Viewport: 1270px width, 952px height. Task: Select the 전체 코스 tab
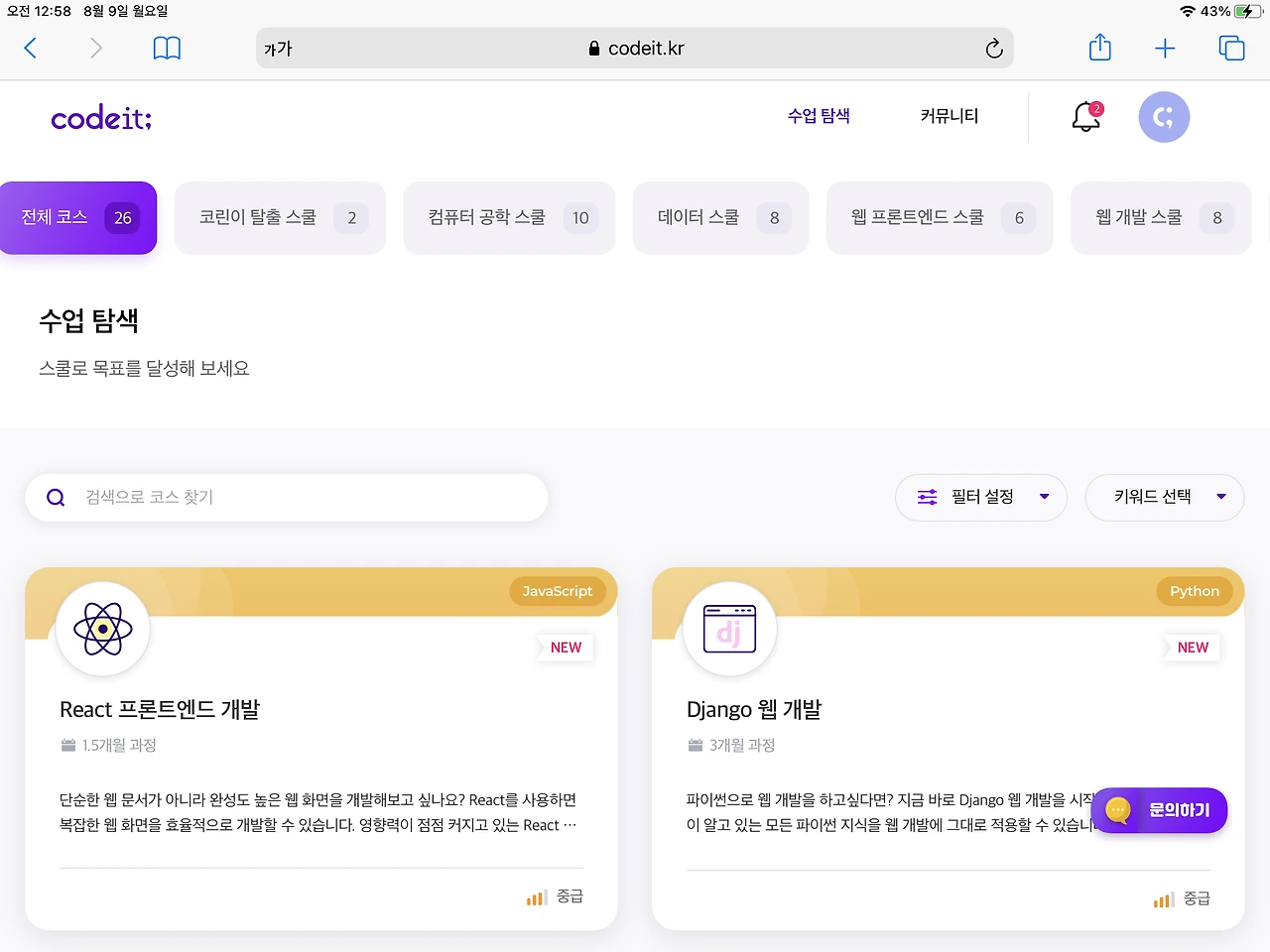tap(78, 217)
